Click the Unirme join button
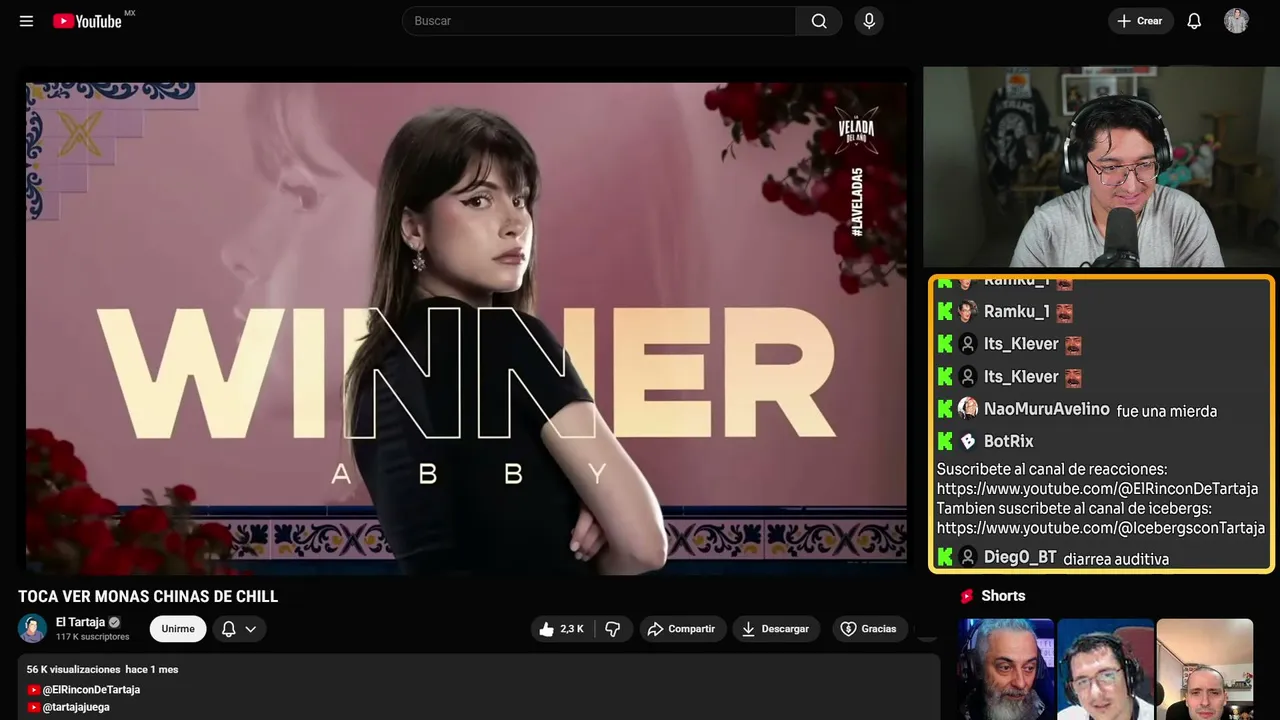 click(178, 629)
